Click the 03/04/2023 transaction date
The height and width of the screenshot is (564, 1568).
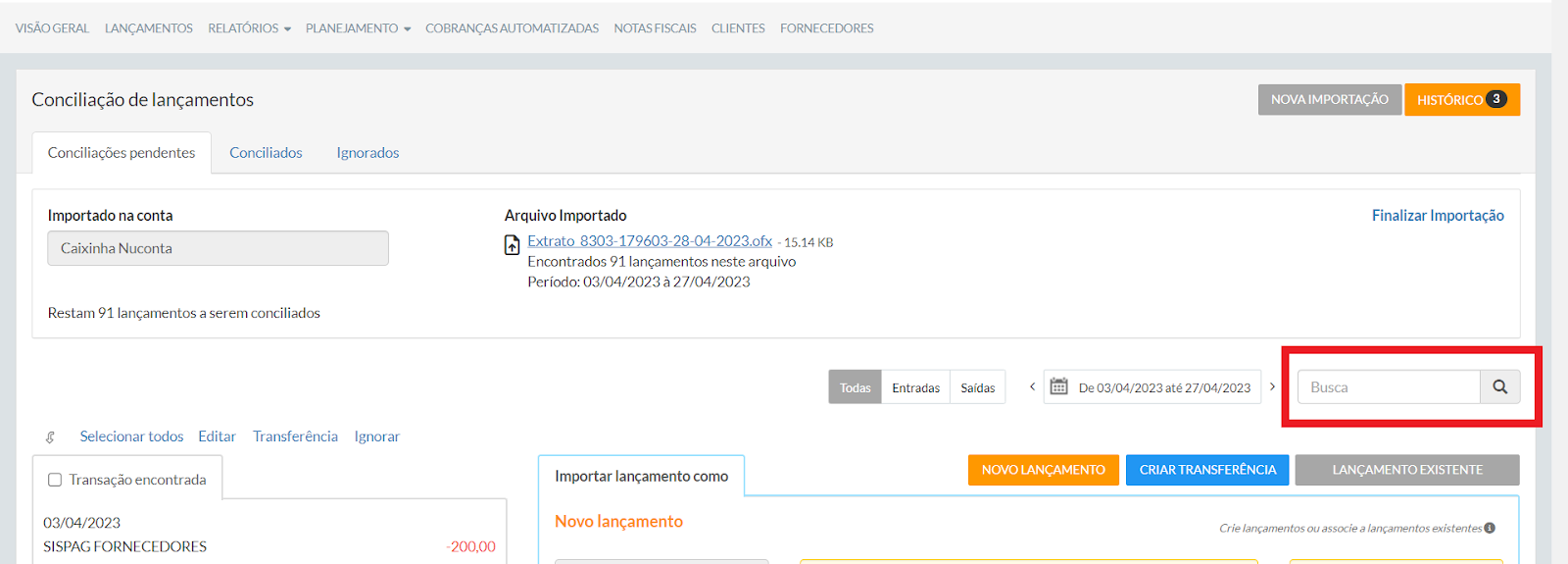82,523
